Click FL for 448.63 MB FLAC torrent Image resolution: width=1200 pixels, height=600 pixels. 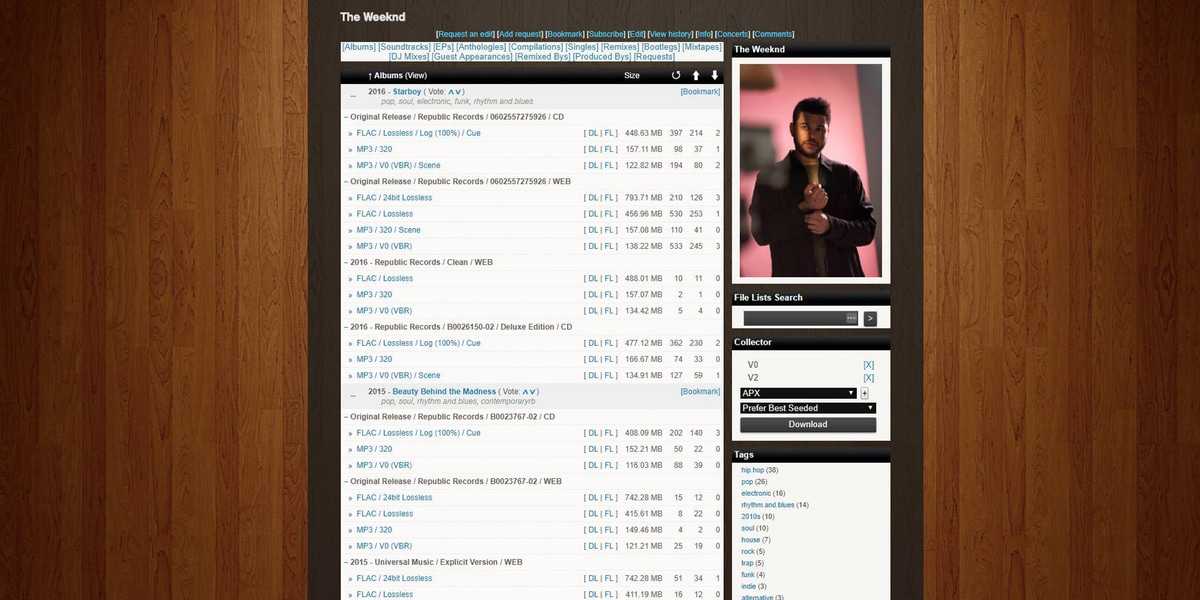[609, 133]
